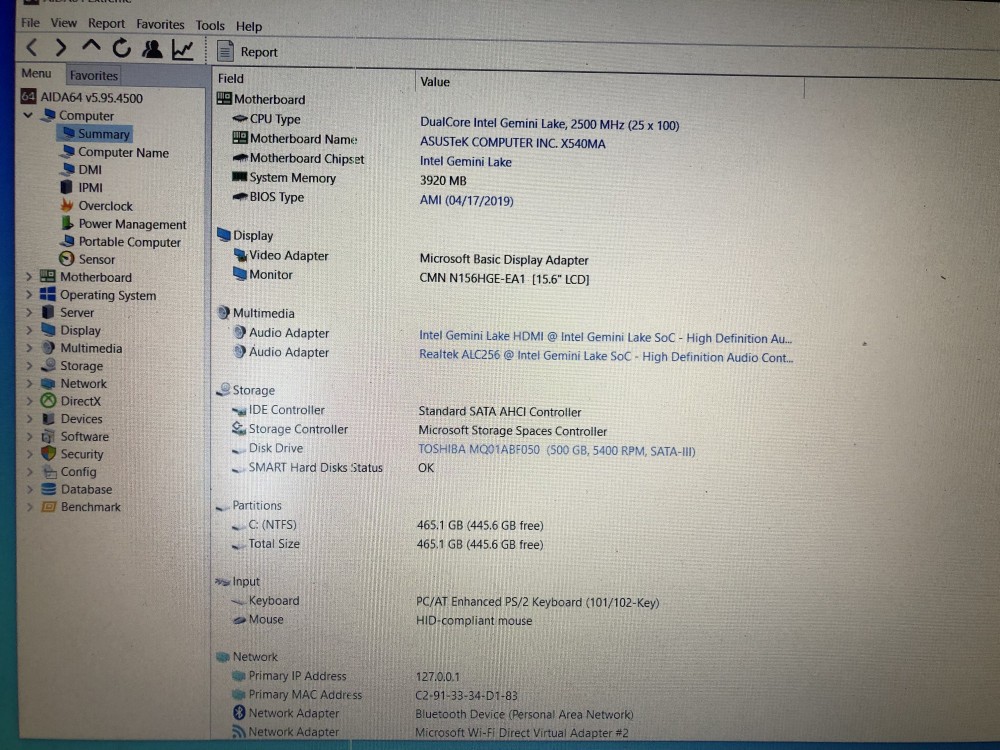Screen dimensions: 1000x750
Task: Open Intel Gemini Lake HDMI audio link
Action: (605, 337)
